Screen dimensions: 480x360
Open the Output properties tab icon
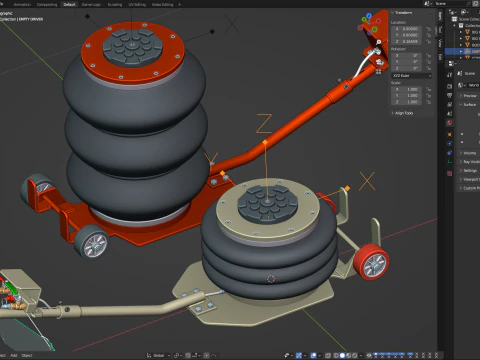[x=450, y=95]
